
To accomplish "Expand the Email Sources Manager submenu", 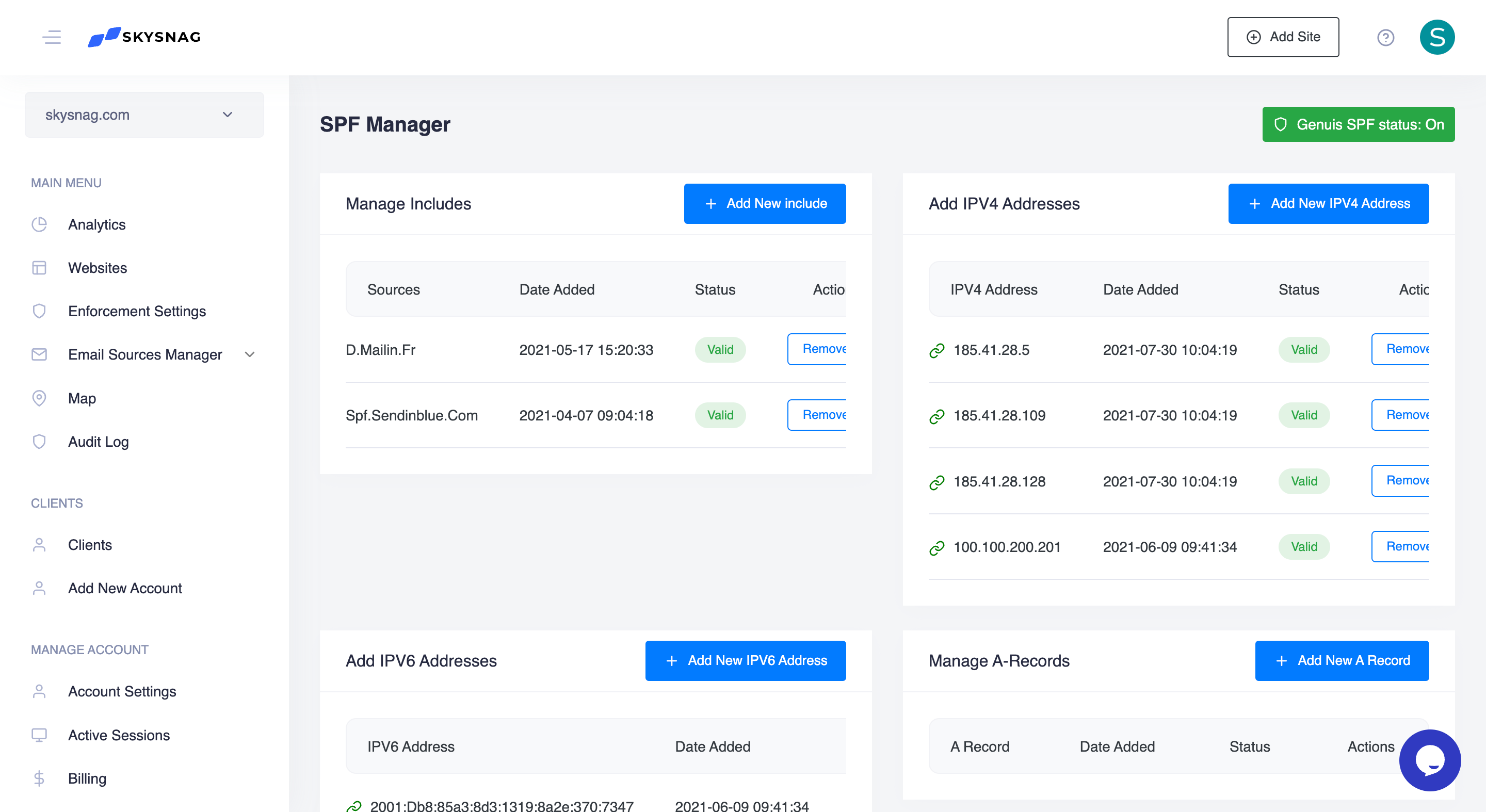I will coord(250,355).
